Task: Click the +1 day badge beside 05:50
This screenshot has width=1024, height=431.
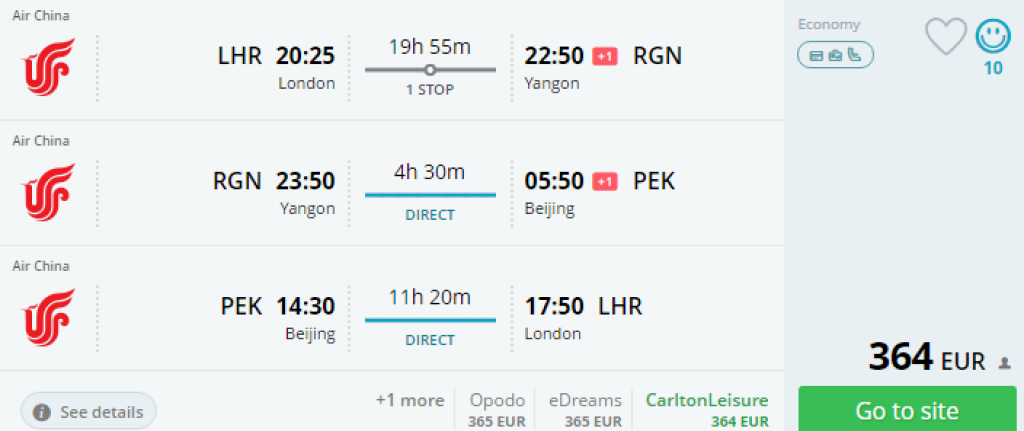Action: point(605,182)
